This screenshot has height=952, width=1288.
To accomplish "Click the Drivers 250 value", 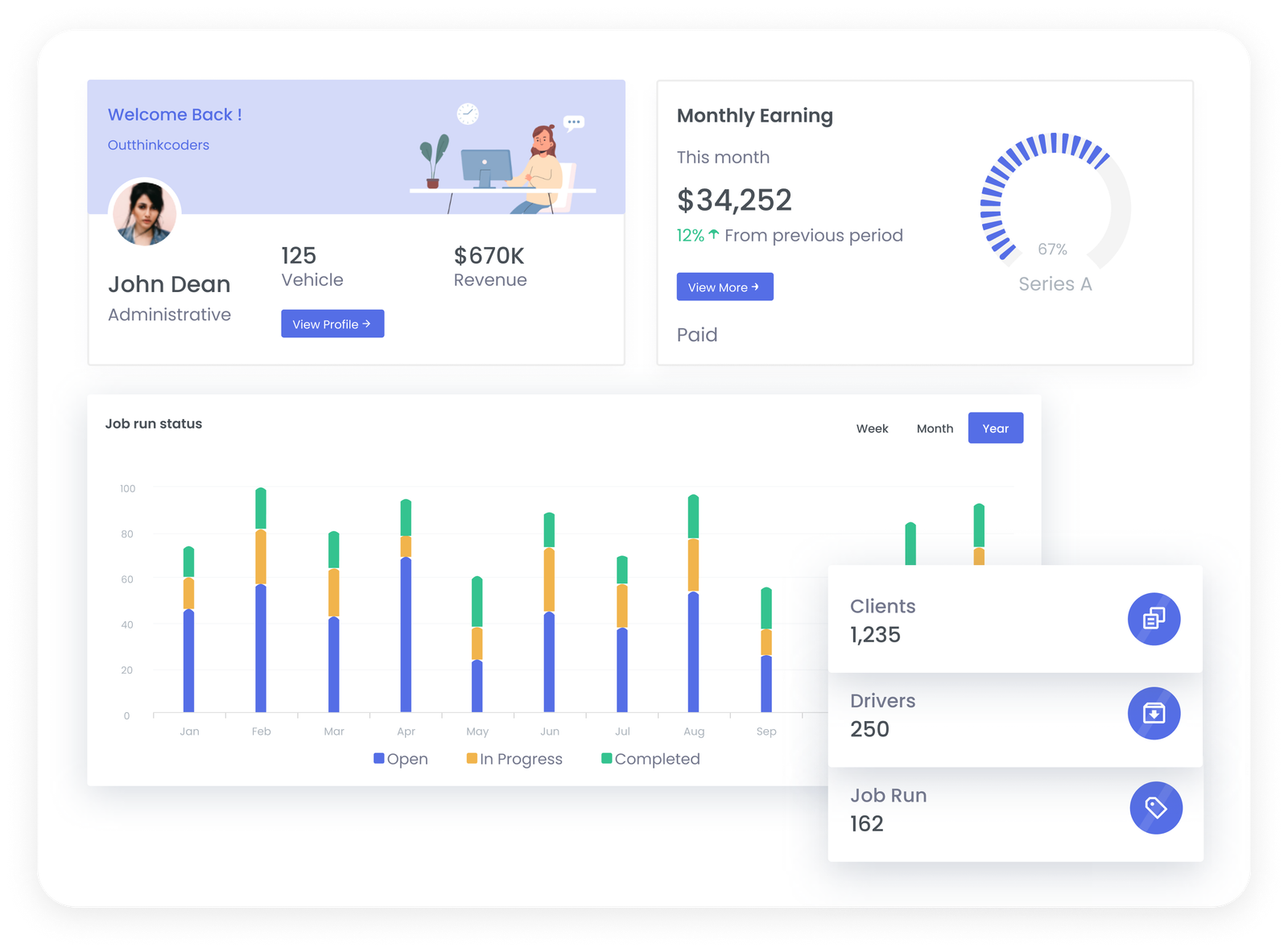I will 869,729.
